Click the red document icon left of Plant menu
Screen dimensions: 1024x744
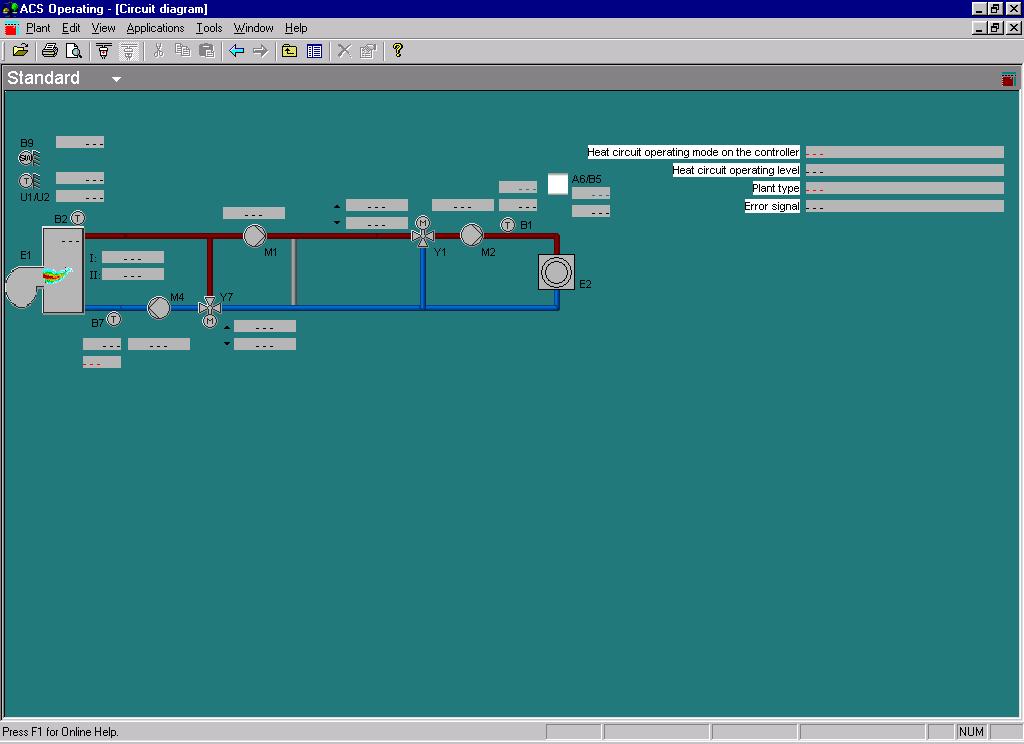point(11,28)
